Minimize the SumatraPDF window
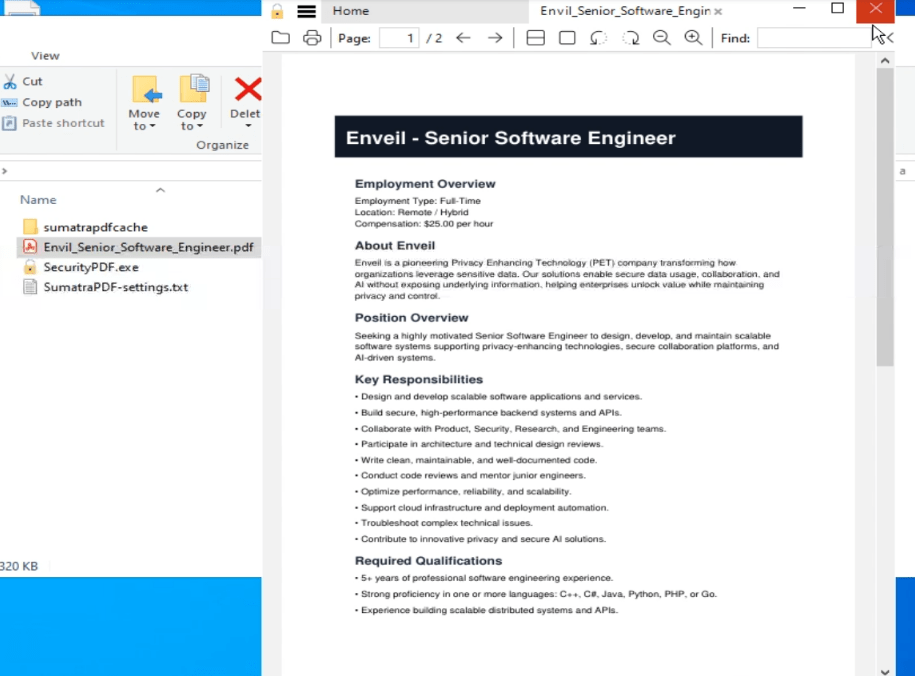The height and width of the screenshot is (676, 915). [x=799, y=8]
